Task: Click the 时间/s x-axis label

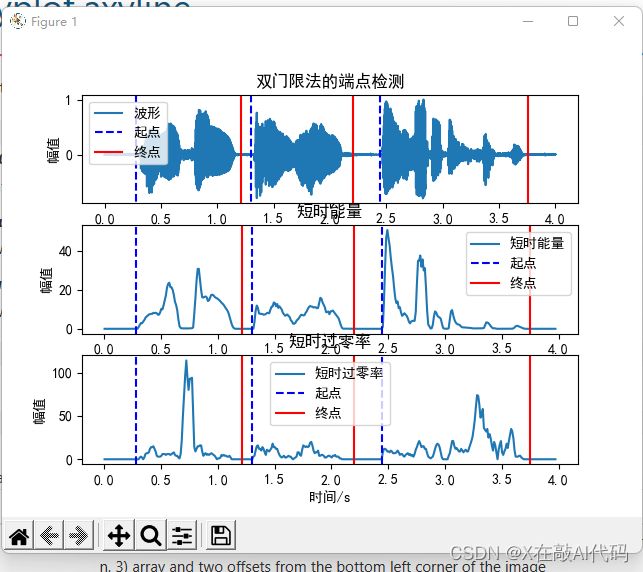Action: click(x=330, y=497)
